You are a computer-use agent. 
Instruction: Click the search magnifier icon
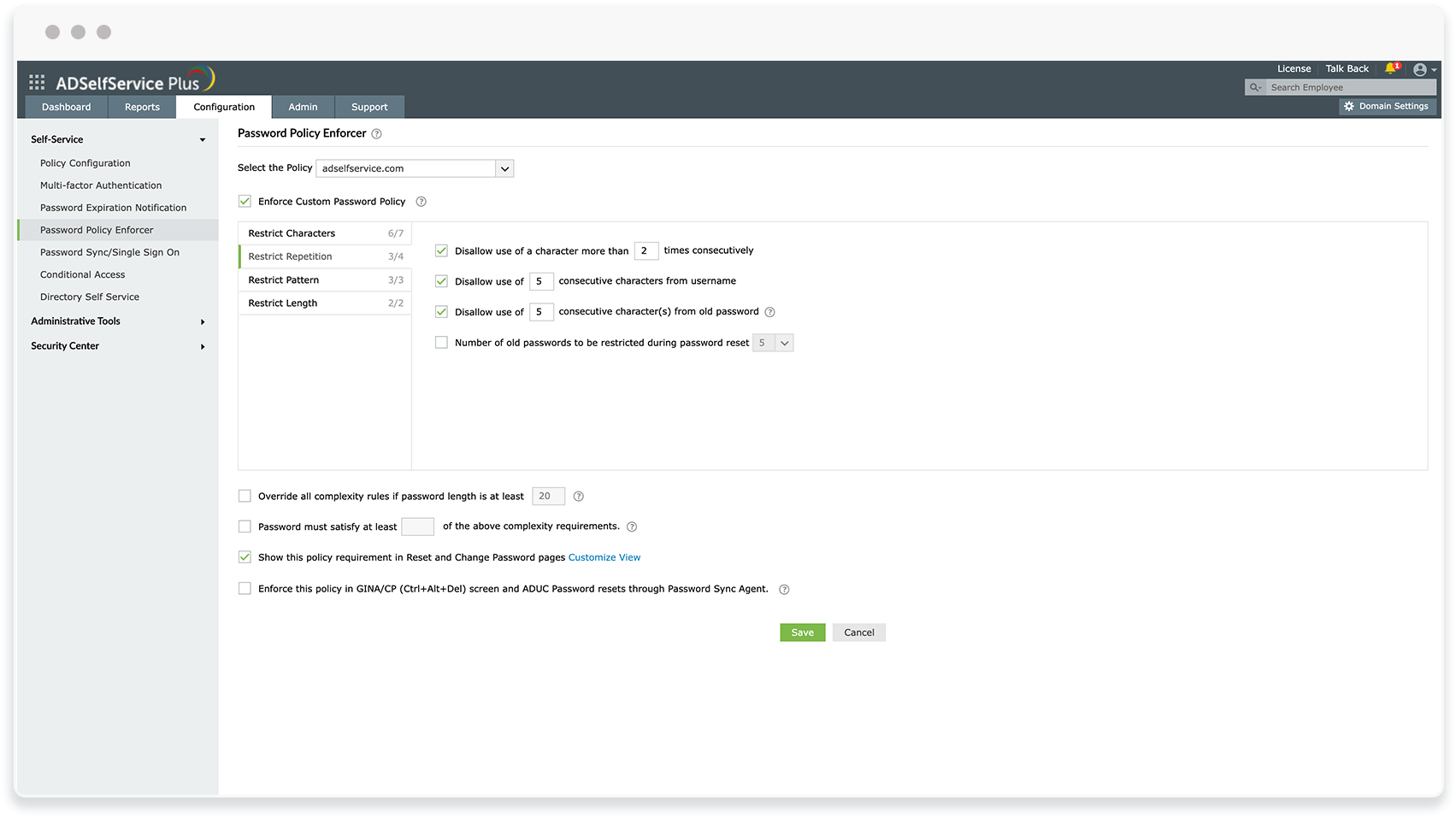coord(1254,86)
